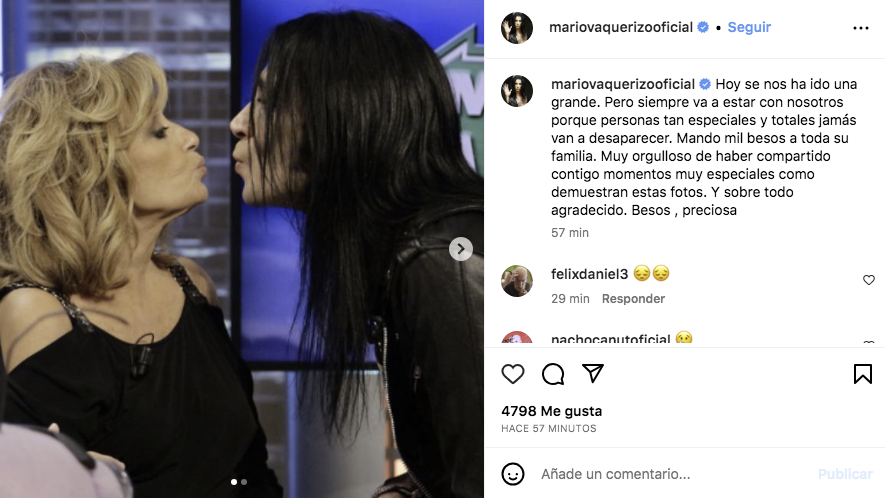The image size is (885, 498).
Task: Open mariovaquerizooficial profile from header username
Action: click(621, 27)
